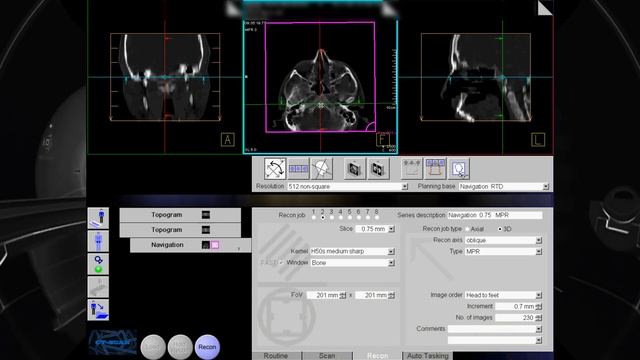Switch to the Scan tab
The width and height of the screenshot is (640, 360).
click(327, 356)
